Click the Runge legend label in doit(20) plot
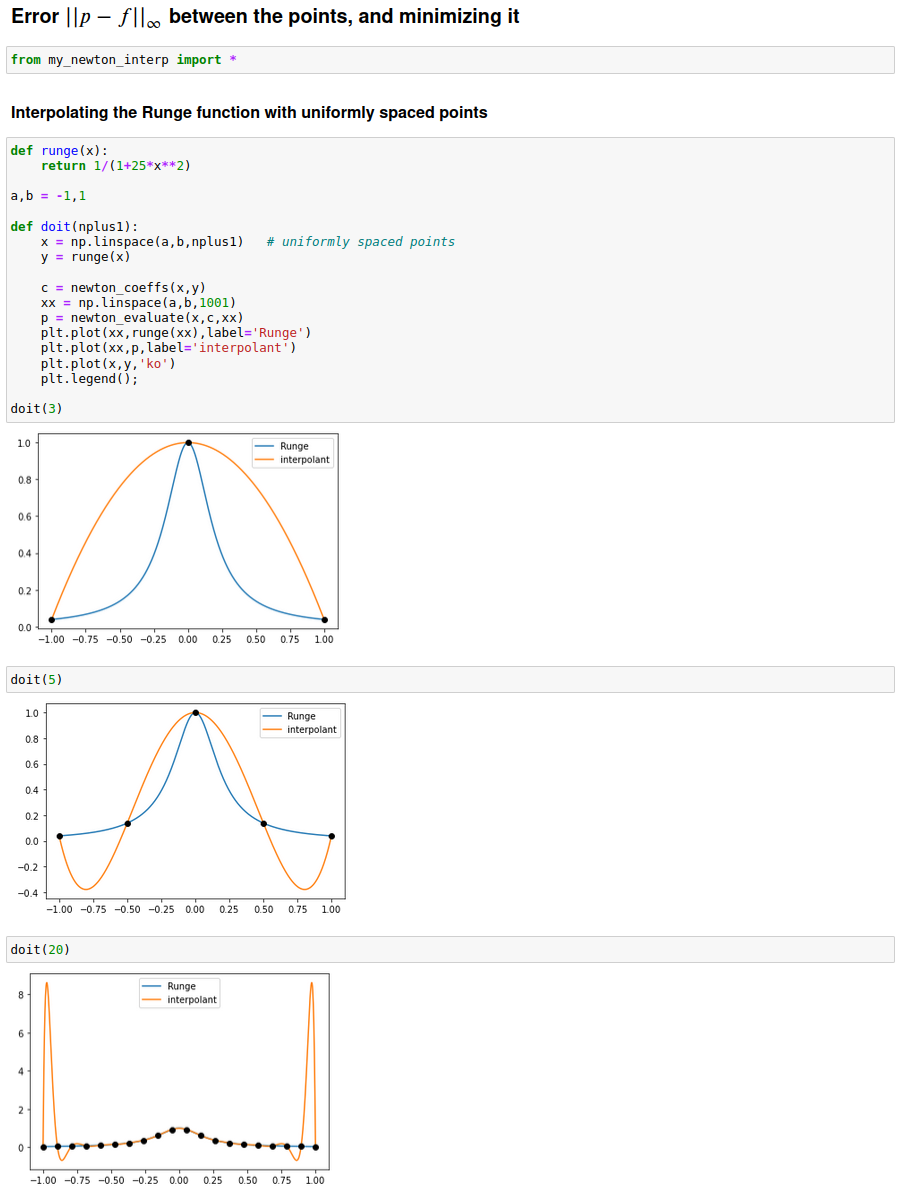 click(181, 986)
